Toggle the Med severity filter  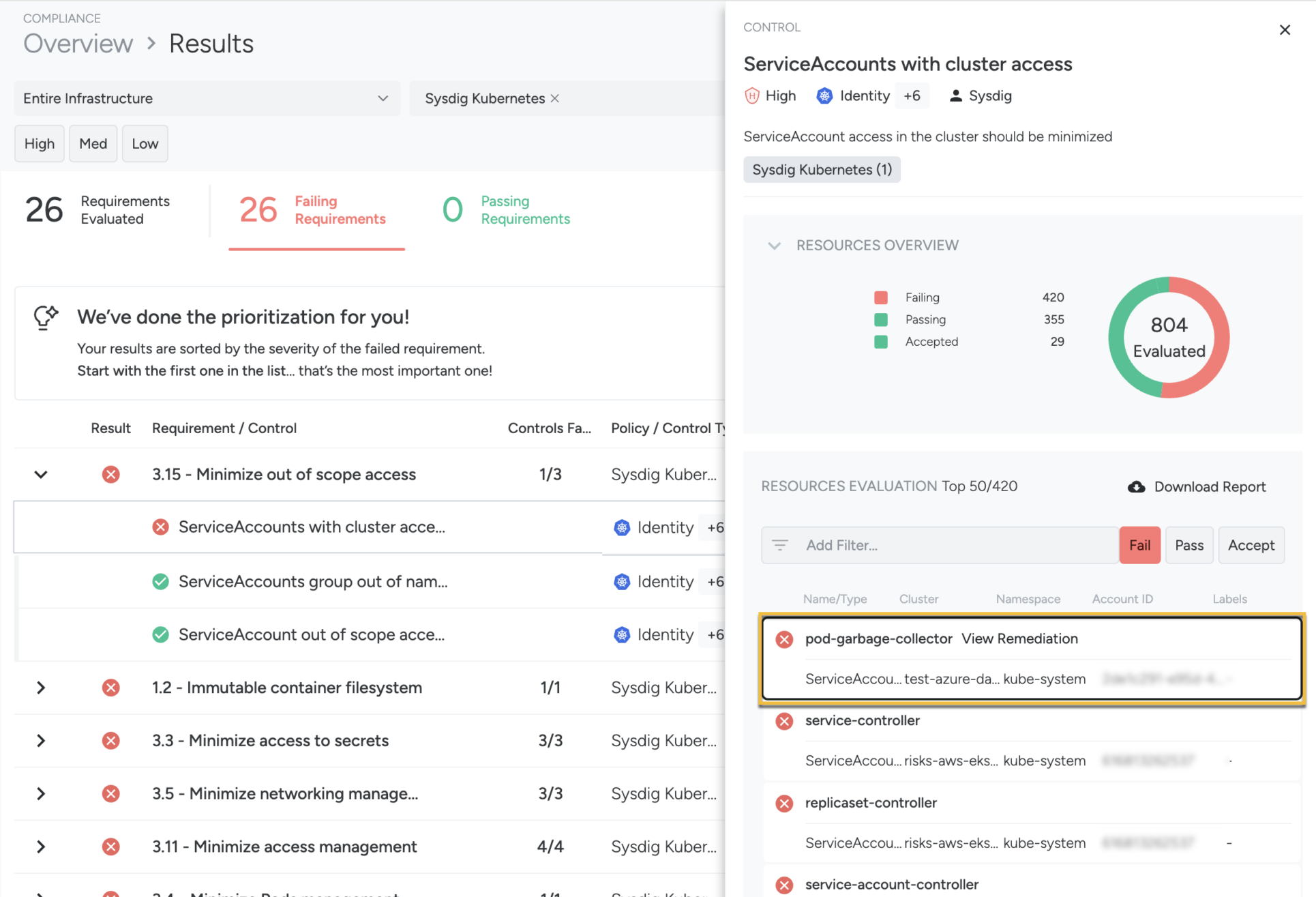(x=93, y=144)
